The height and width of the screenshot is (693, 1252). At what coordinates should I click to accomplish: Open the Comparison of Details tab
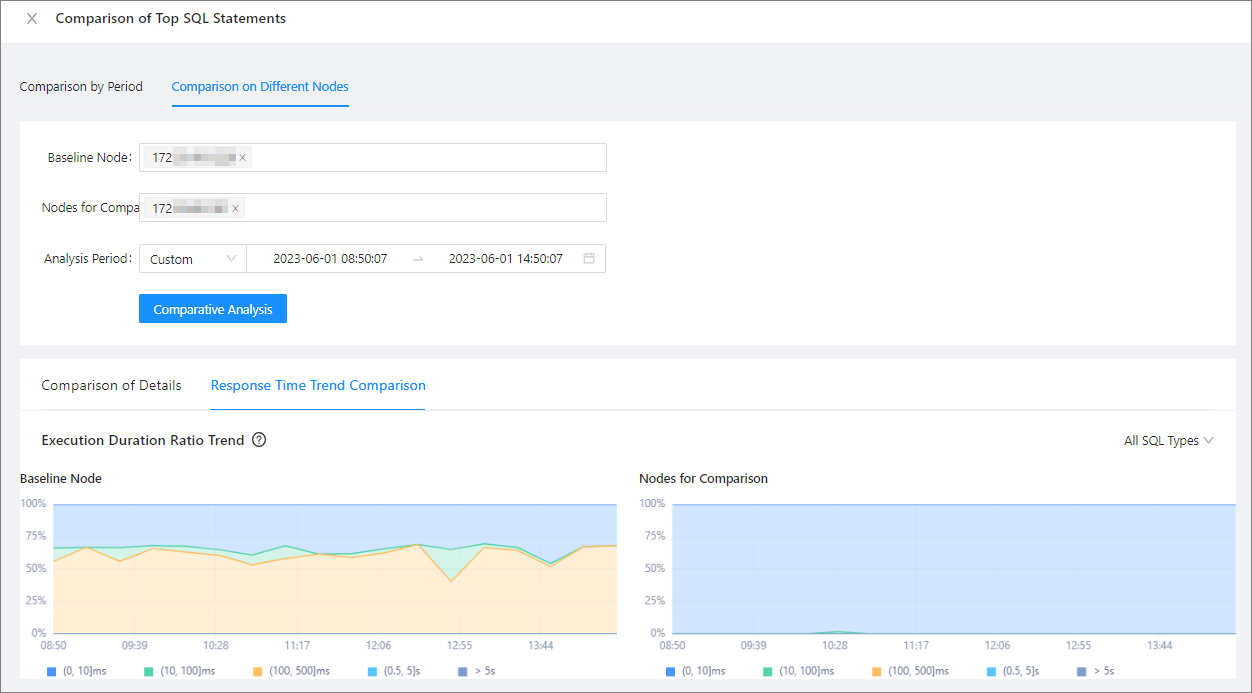point(111,386)
